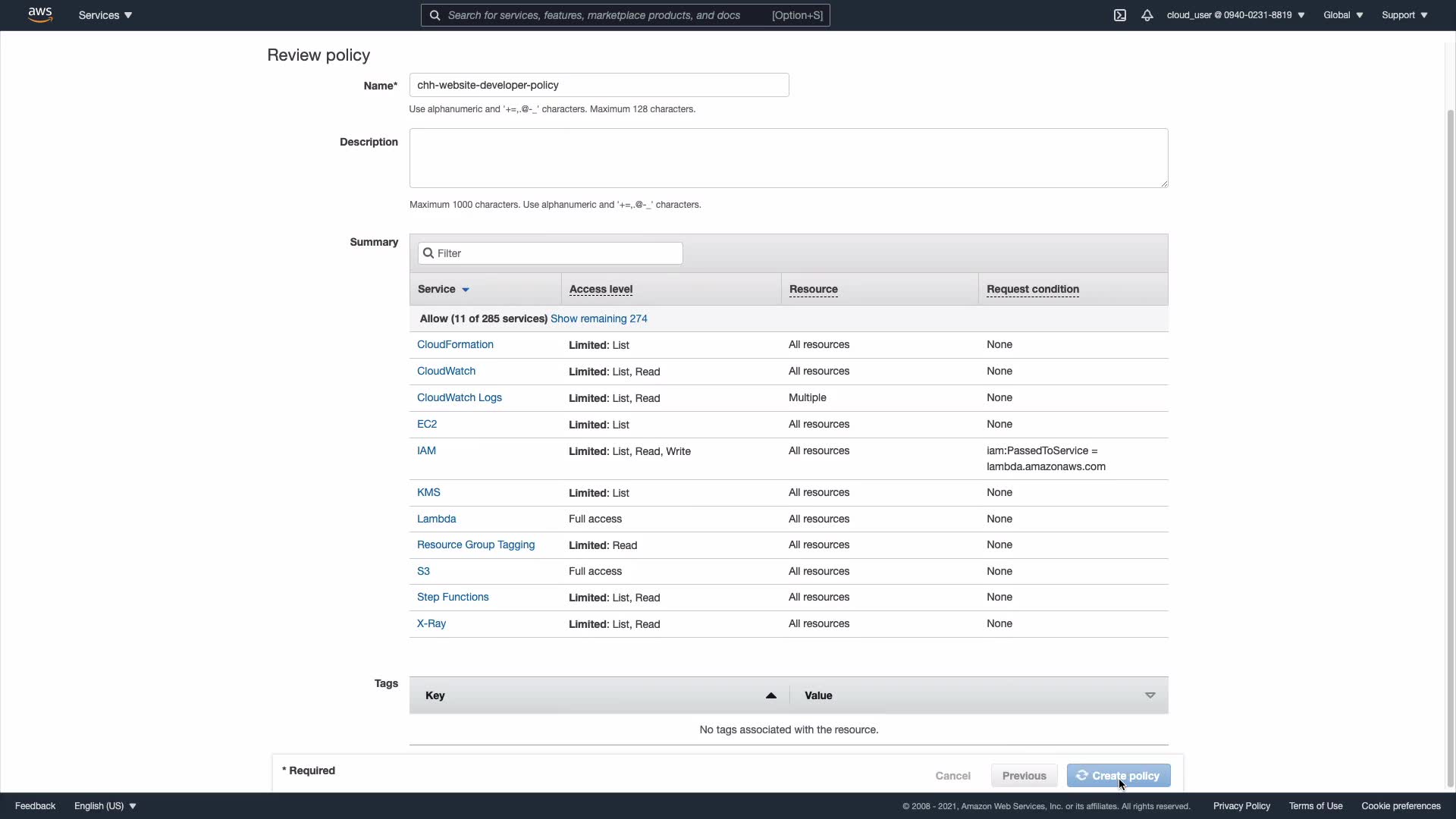Image resolution: width=1456 pixels, height=819 pixels.
Task: Open the CloudShell terminal icon
Action: click(1119, 15)
